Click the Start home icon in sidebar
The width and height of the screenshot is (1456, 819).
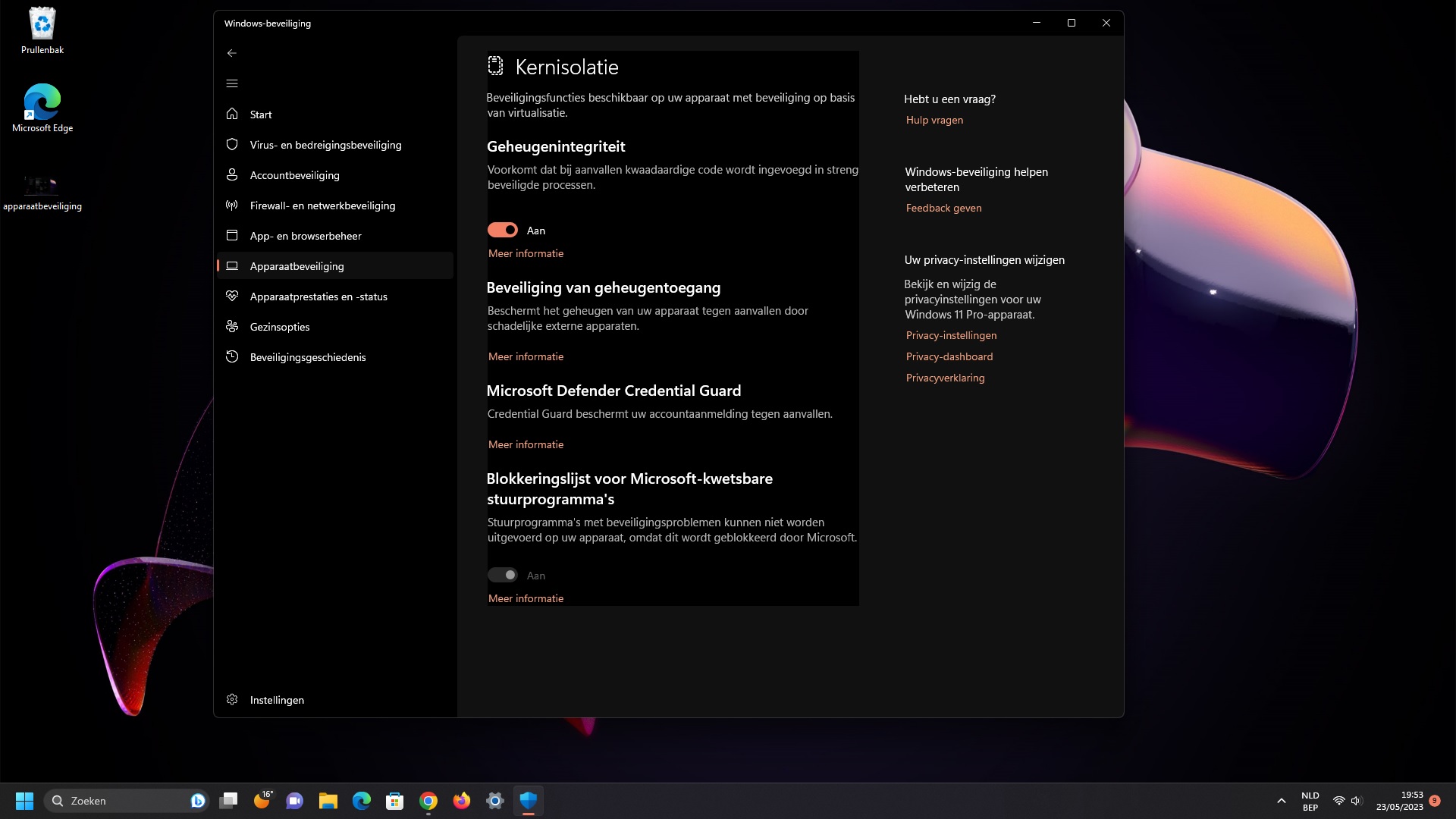pyautogui.click(x=232, y=114)
